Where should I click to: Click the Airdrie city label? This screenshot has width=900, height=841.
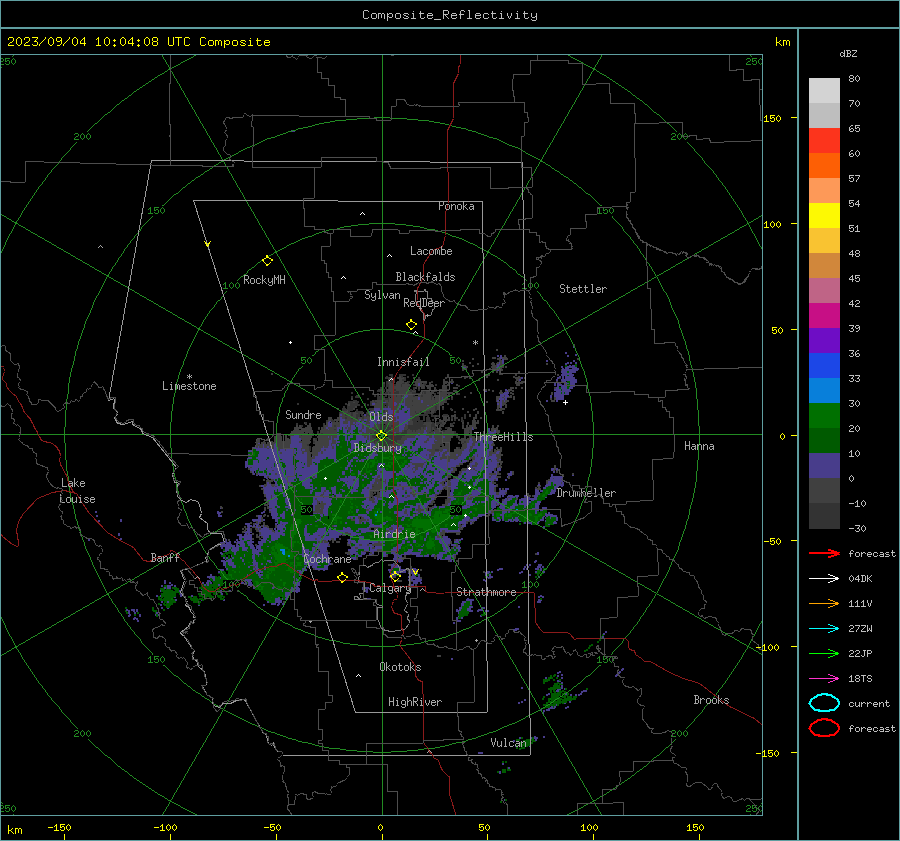[x=394, y=534]
